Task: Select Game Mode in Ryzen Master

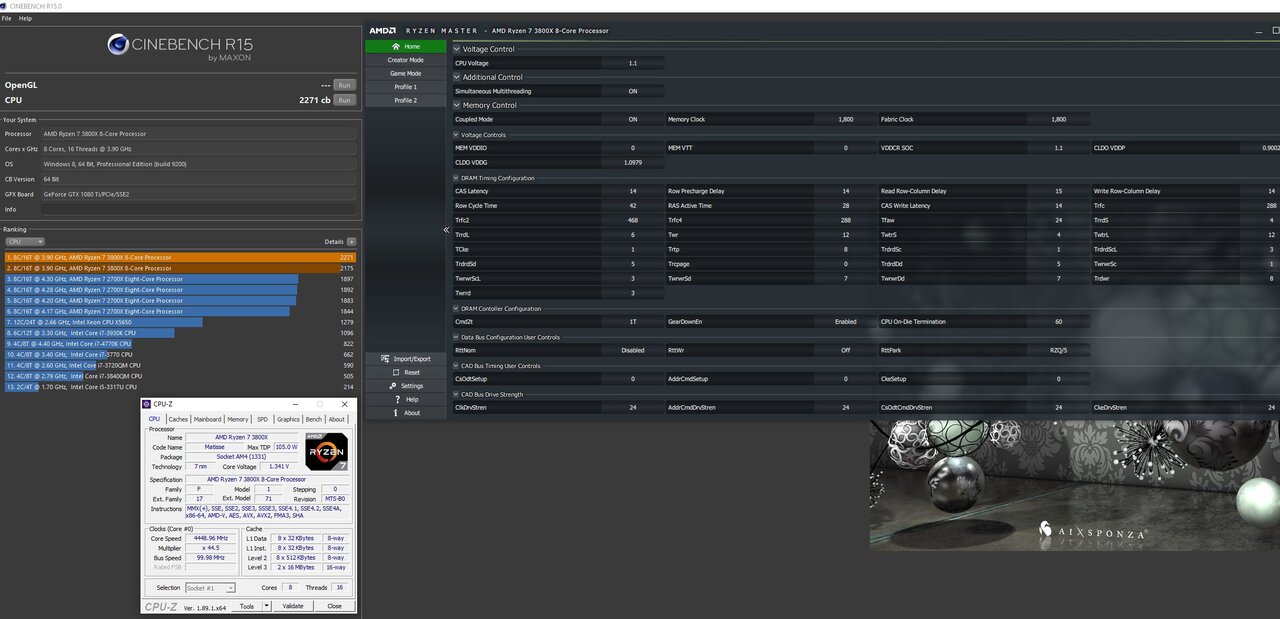Action: point(405,73)
